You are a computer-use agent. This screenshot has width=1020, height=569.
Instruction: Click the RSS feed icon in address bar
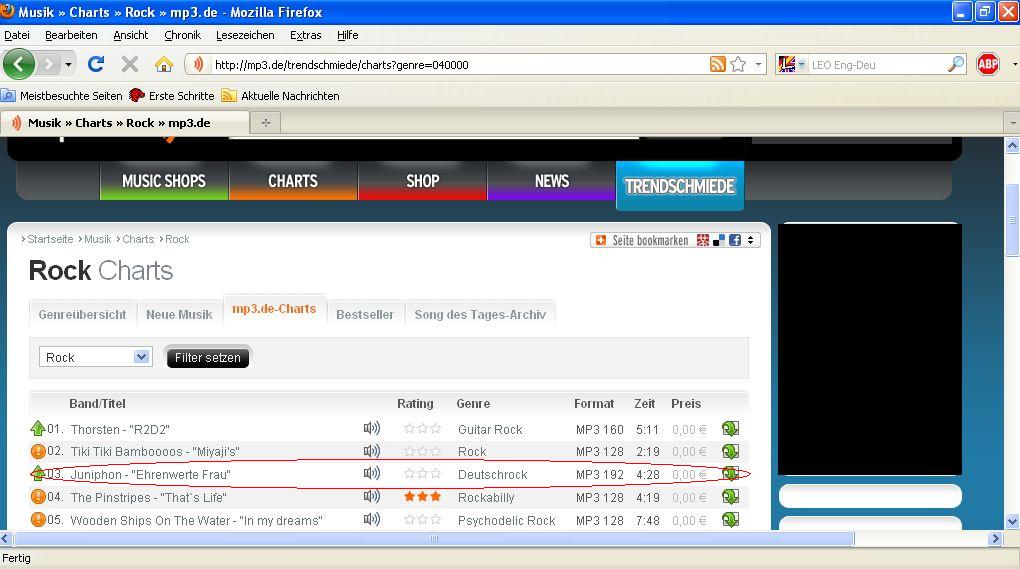point(718,64)
